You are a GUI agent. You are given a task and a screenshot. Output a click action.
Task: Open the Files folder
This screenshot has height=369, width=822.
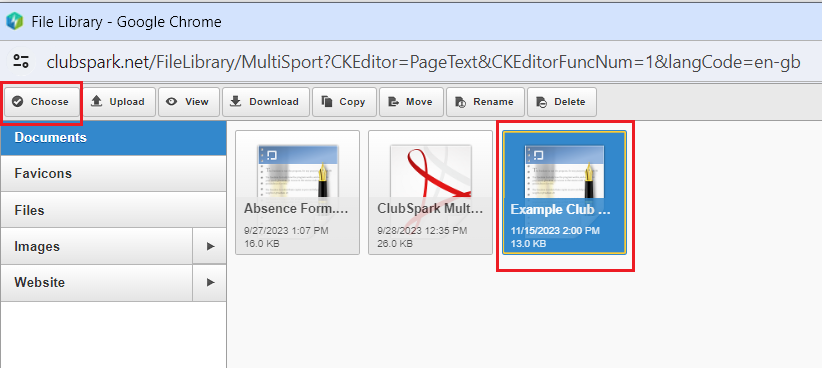pos(113,210)
